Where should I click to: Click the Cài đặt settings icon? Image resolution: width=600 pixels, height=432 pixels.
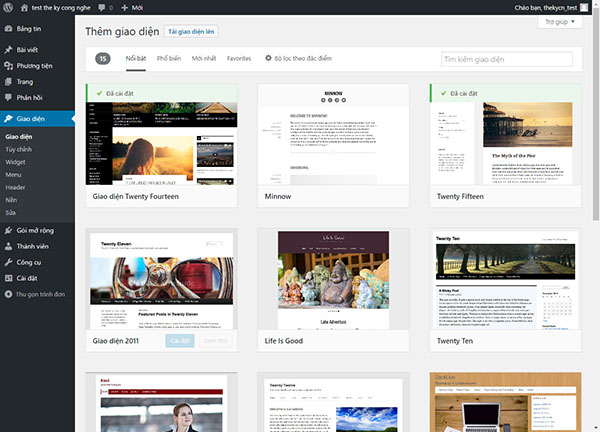point(8,278)
